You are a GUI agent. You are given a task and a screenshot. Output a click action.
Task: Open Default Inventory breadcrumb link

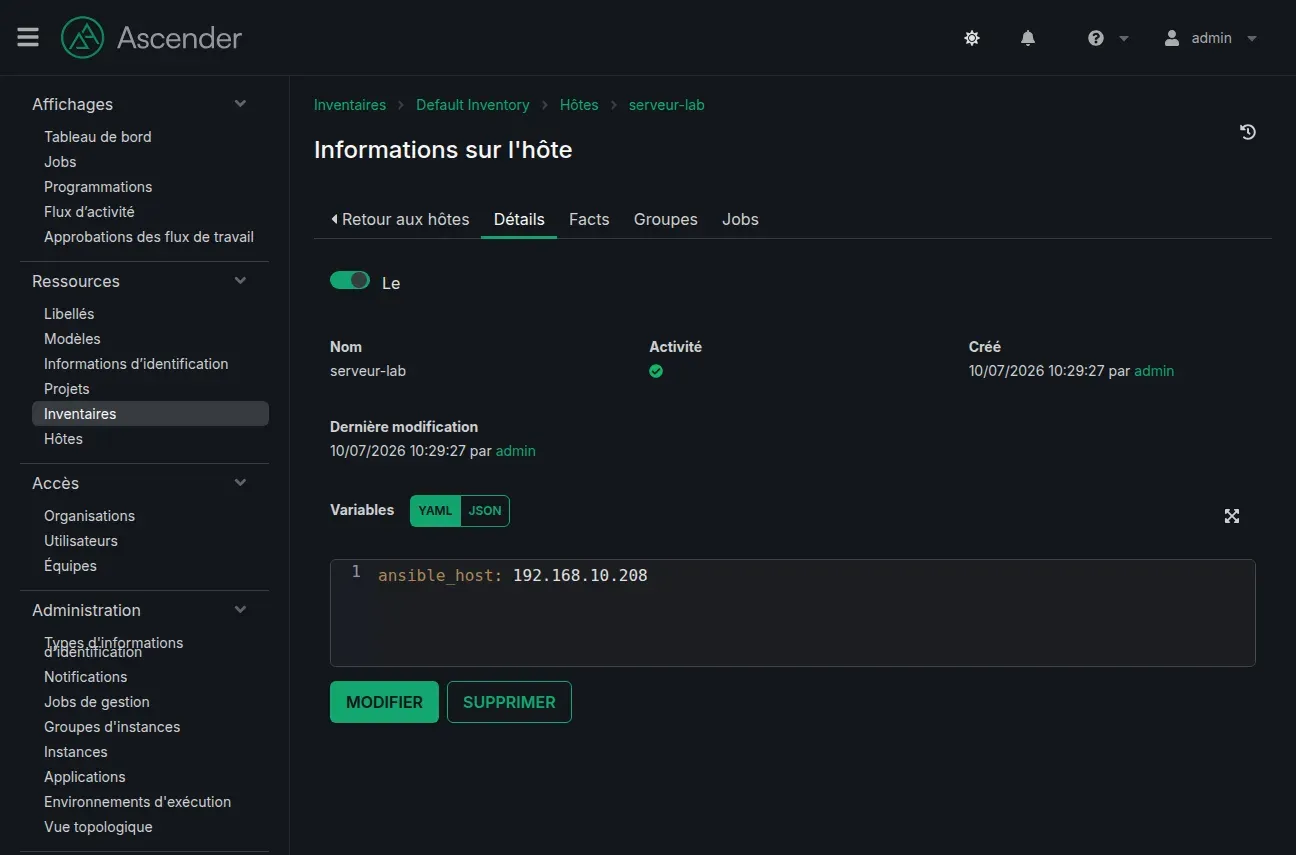[x=473, y=105]
